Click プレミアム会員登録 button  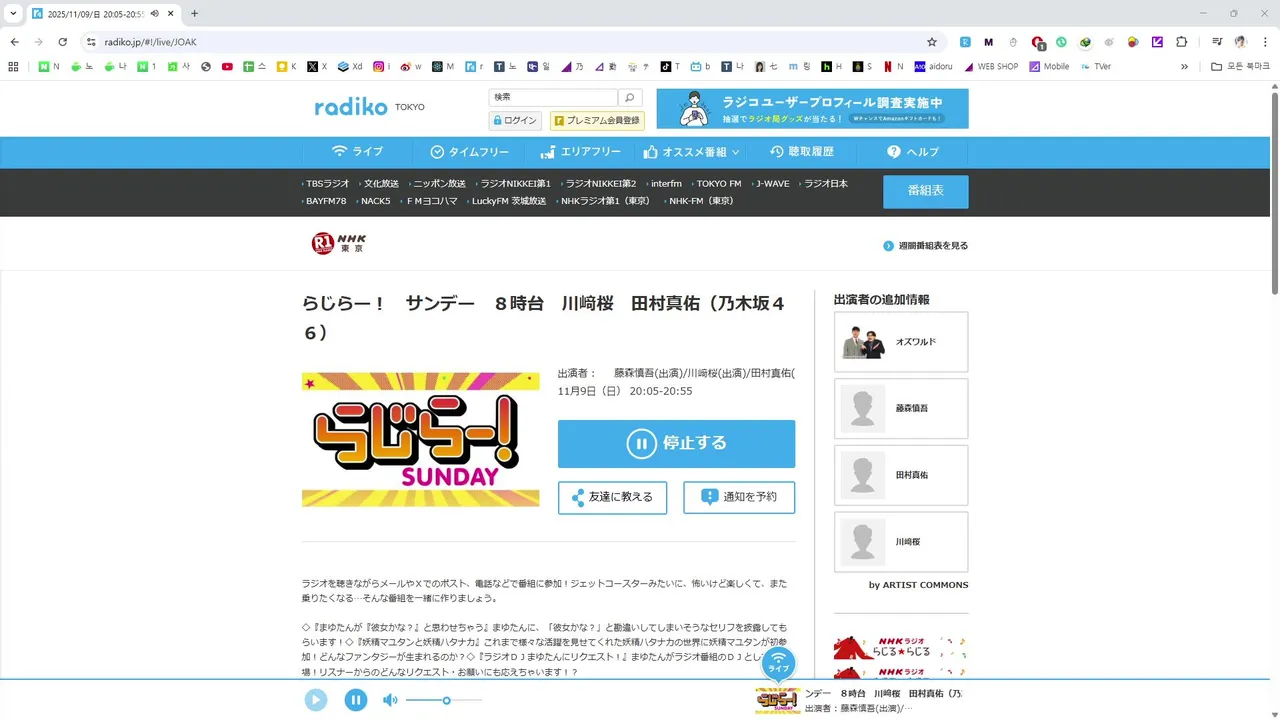pos(596,120)
